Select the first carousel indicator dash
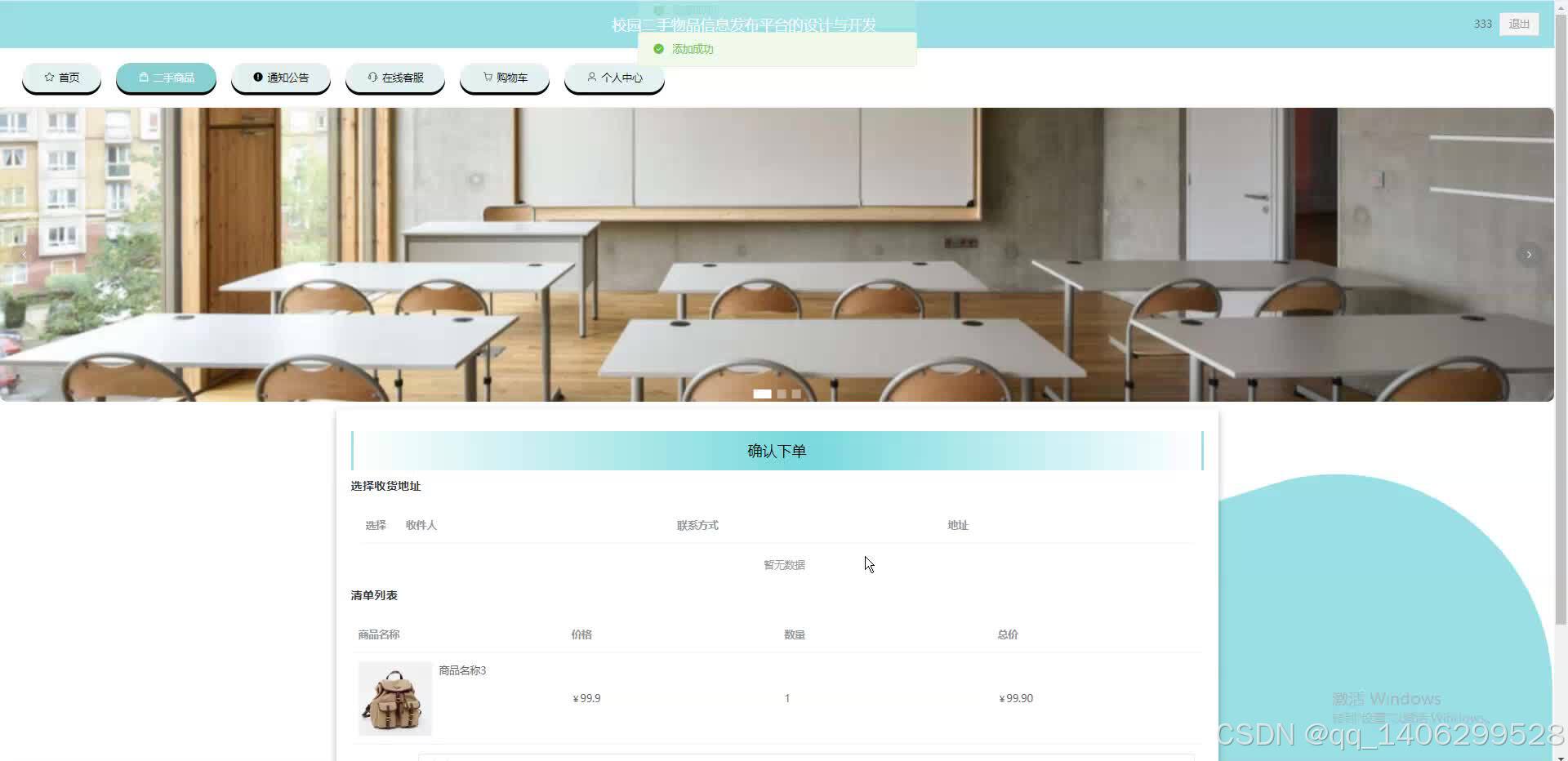Viewport: 1568px width, 761px height. coord(762,394)
